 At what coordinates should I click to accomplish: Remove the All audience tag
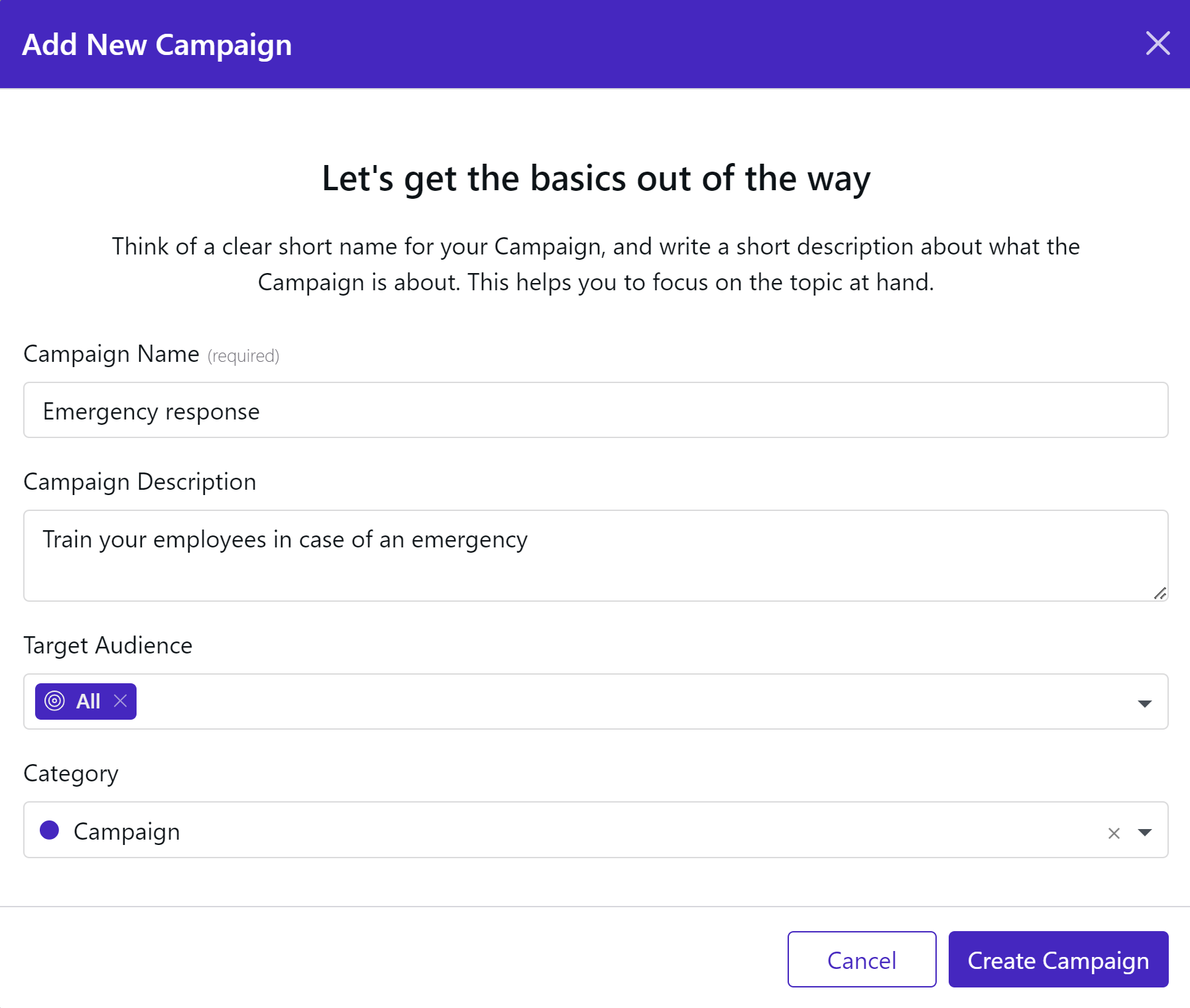(120, 700)
